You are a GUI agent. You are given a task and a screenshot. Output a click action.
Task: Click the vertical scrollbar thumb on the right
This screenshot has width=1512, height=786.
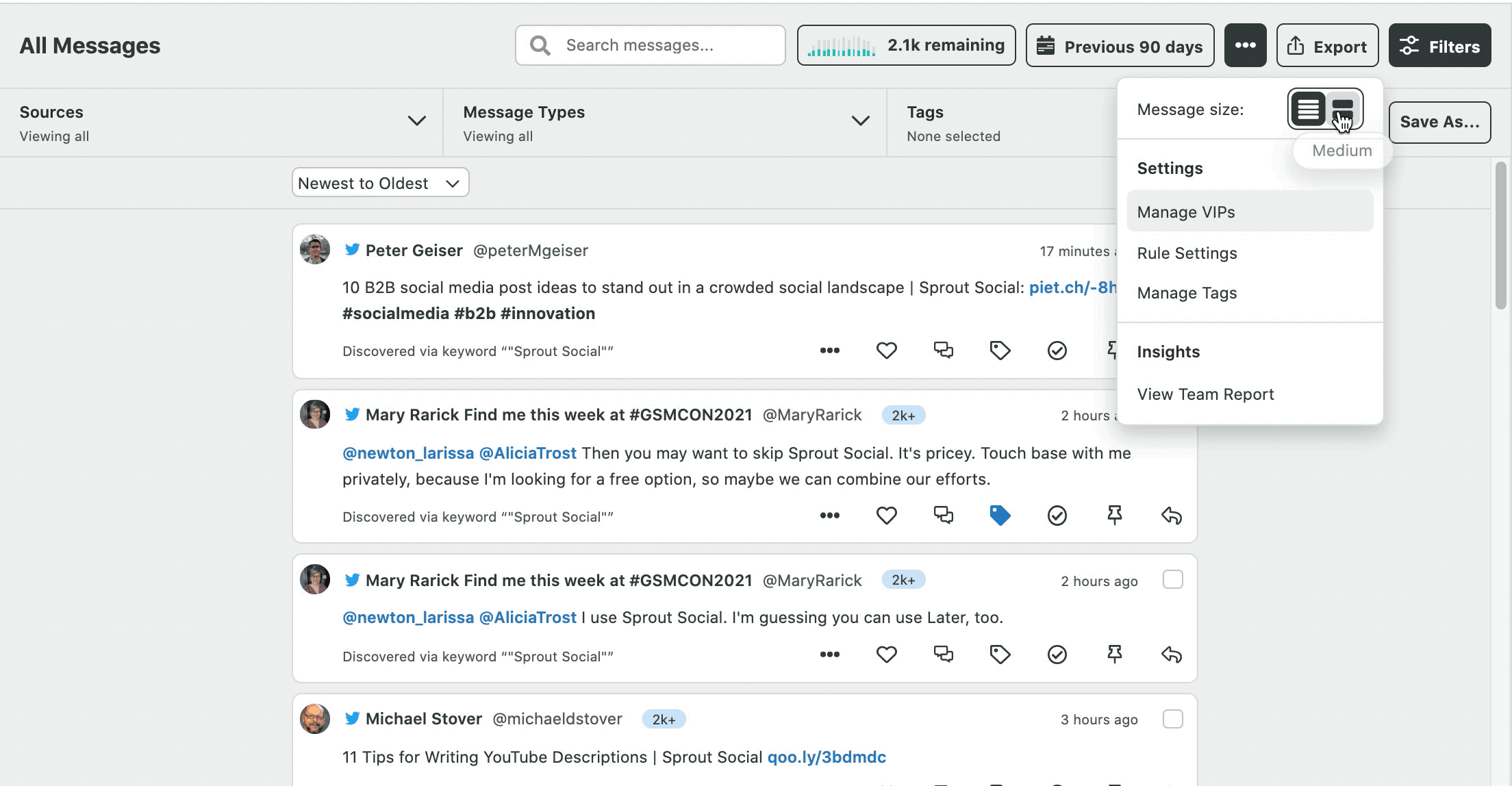tap(1500, 235)
